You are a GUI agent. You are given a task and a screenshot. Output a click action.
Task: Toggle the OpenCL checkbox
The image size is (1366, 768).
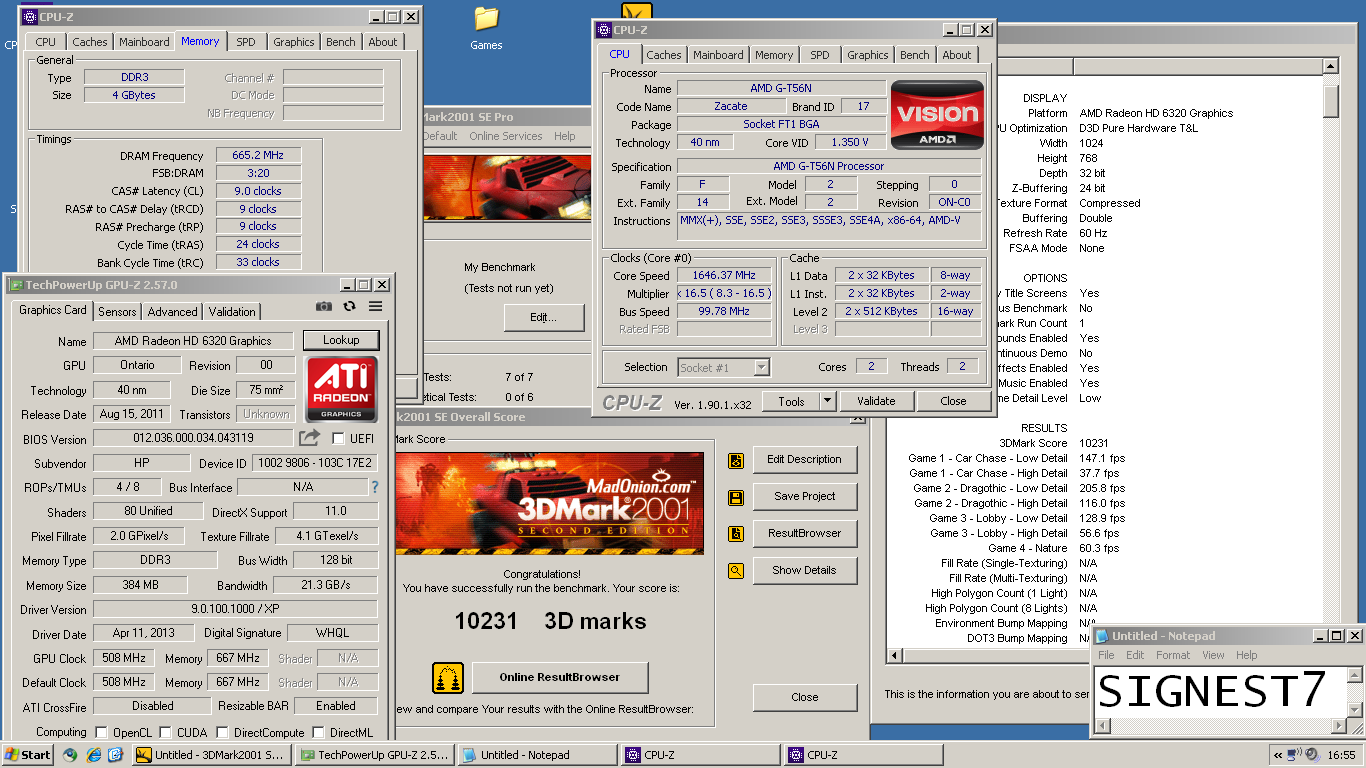(x=101, y=733)
